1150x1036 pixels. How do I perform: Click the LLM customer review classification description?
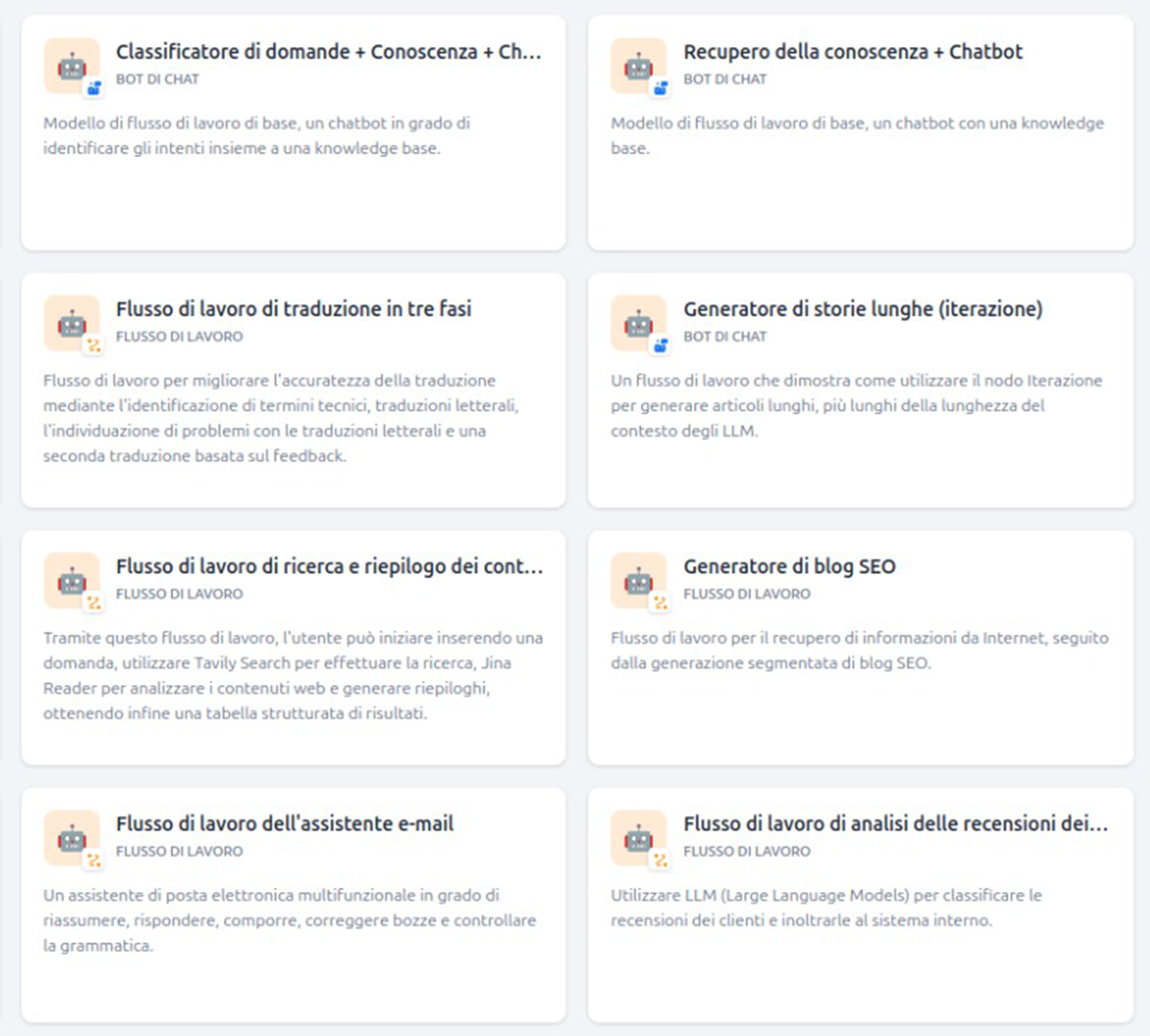[825, 907]
